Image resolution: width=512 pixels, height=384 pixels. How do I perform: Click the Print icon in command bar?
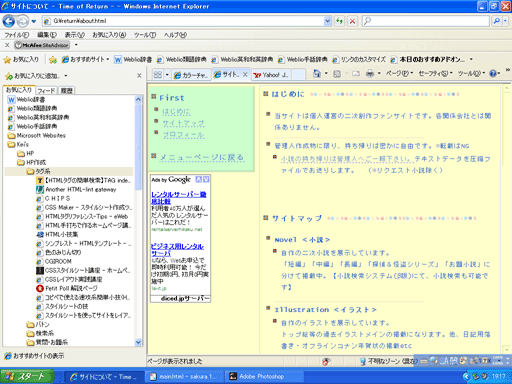point(370,74)
